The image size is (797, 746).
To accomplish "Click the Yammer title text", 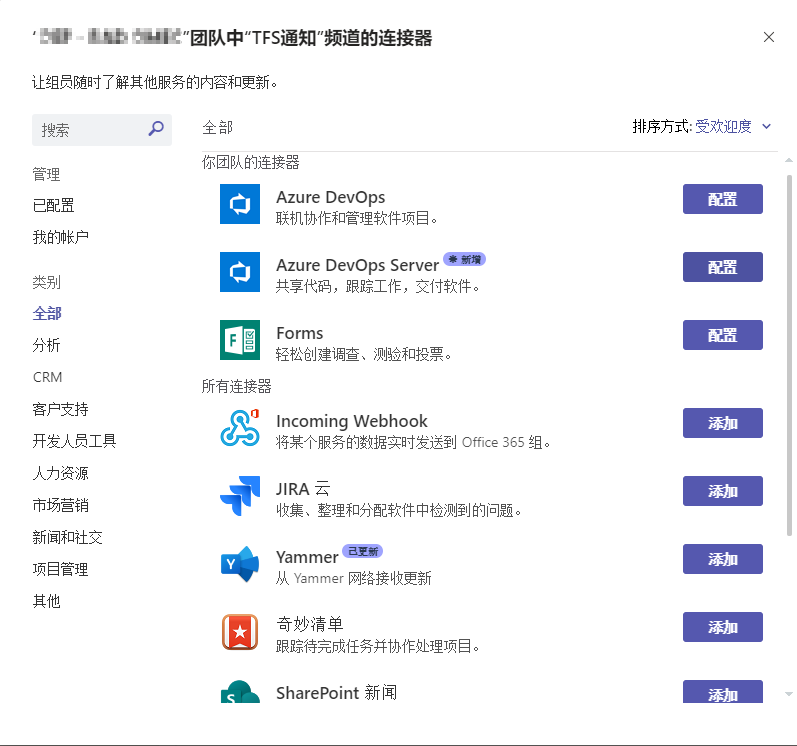I will point(307,557).
